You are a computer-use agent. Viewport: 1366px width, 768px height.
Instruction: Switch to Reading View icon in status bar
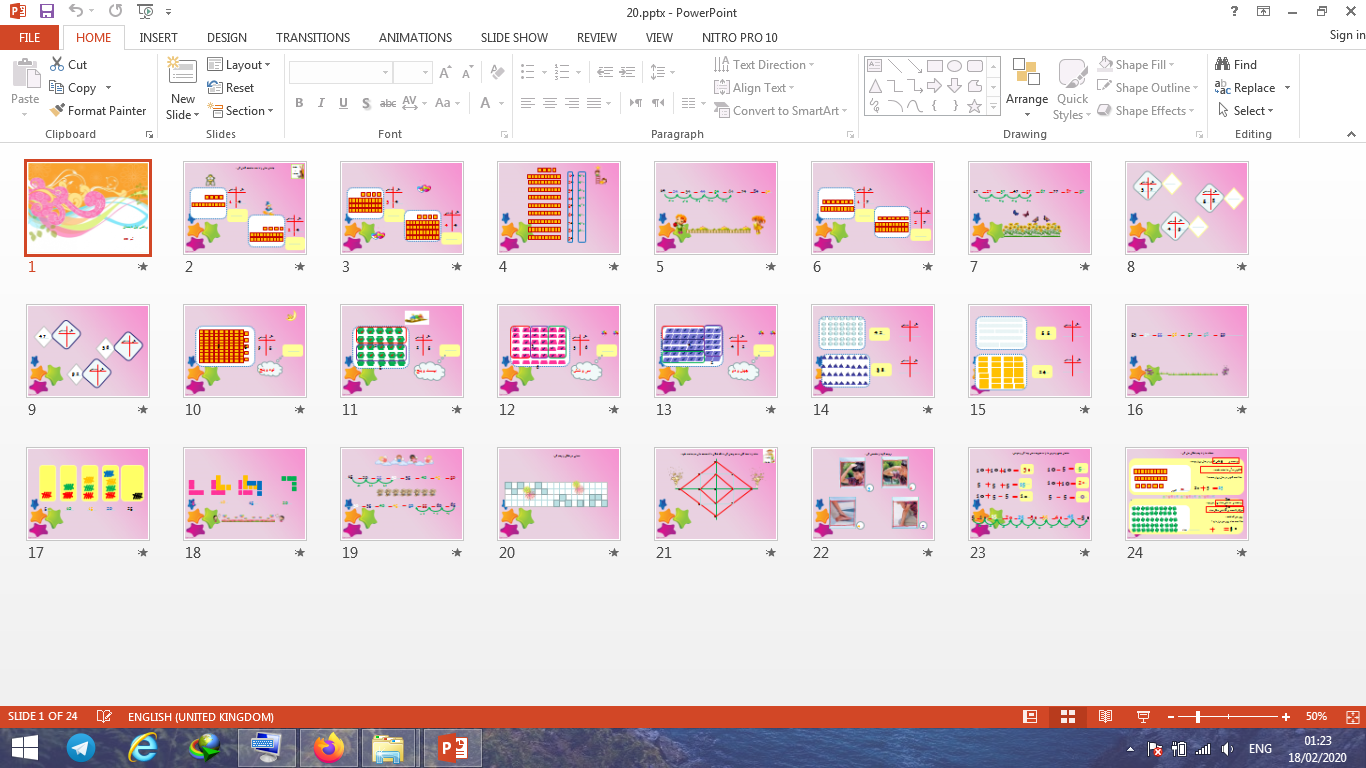1105,717
